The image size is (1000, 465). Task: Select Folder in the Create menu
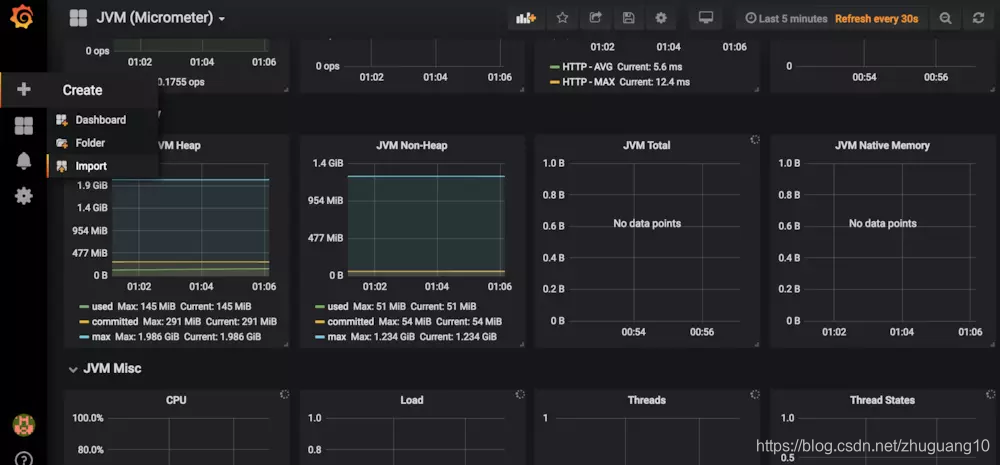pos(90,143)
